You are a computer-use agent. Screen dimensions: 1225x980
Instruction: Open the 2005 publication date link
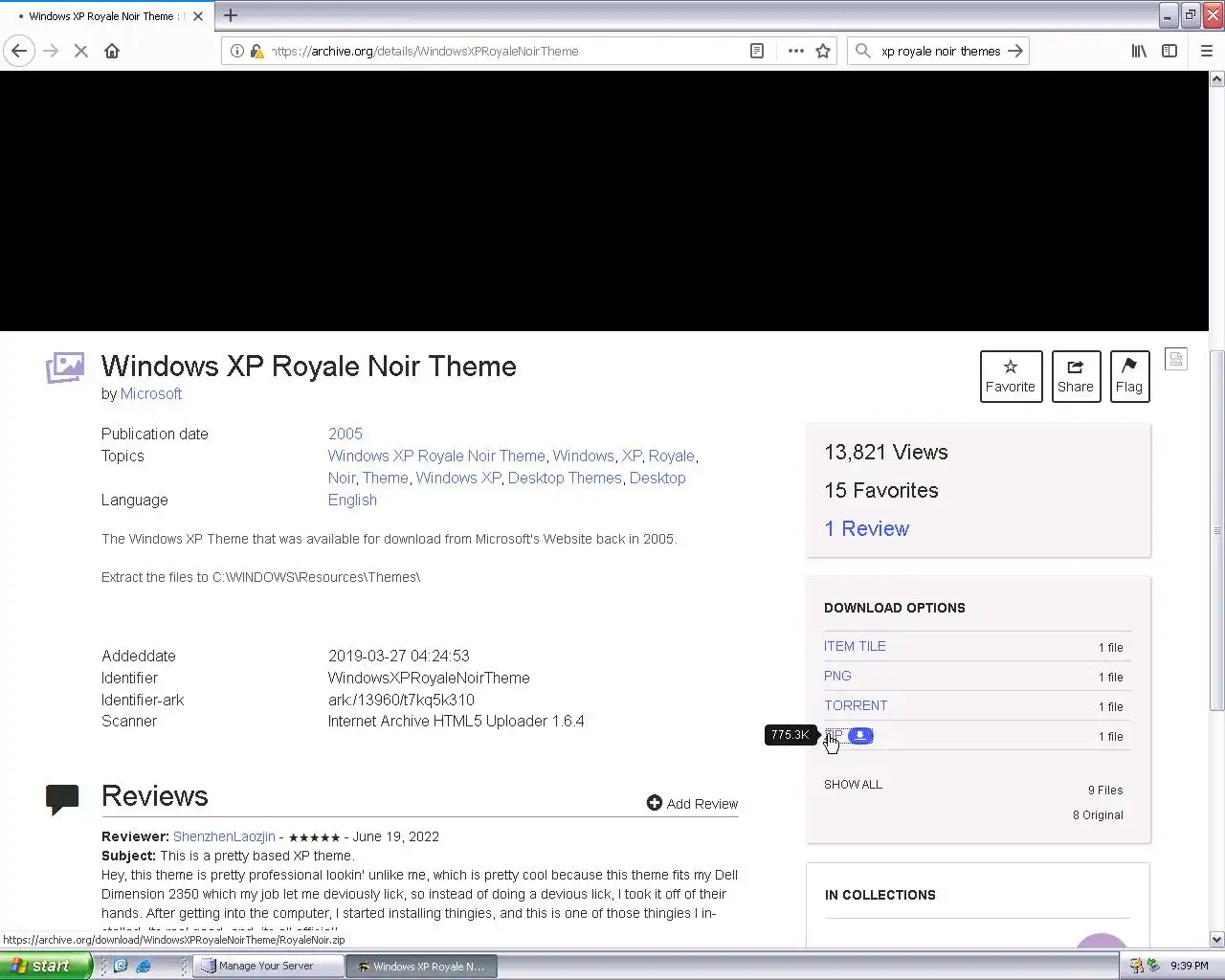pos(345,434)
